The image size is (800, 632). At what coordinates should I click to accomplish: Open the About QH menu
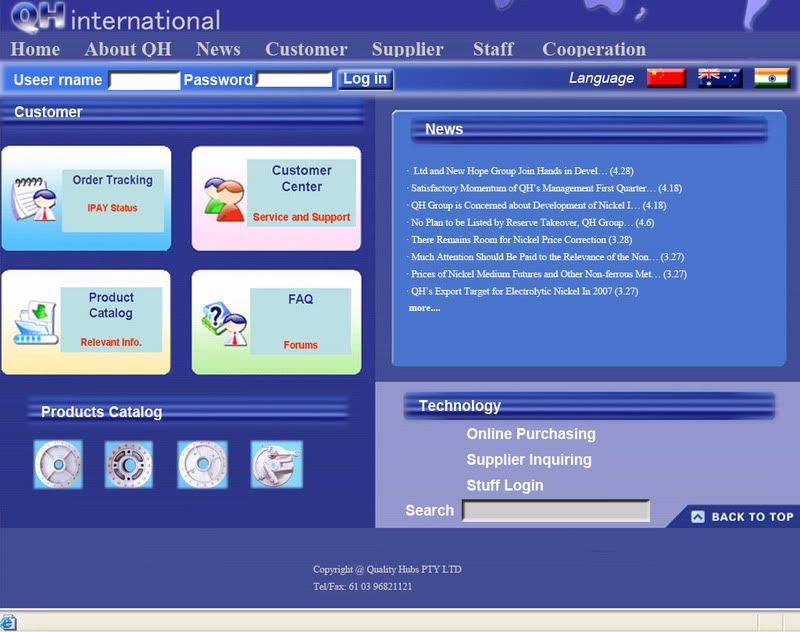tap(128, 49)
